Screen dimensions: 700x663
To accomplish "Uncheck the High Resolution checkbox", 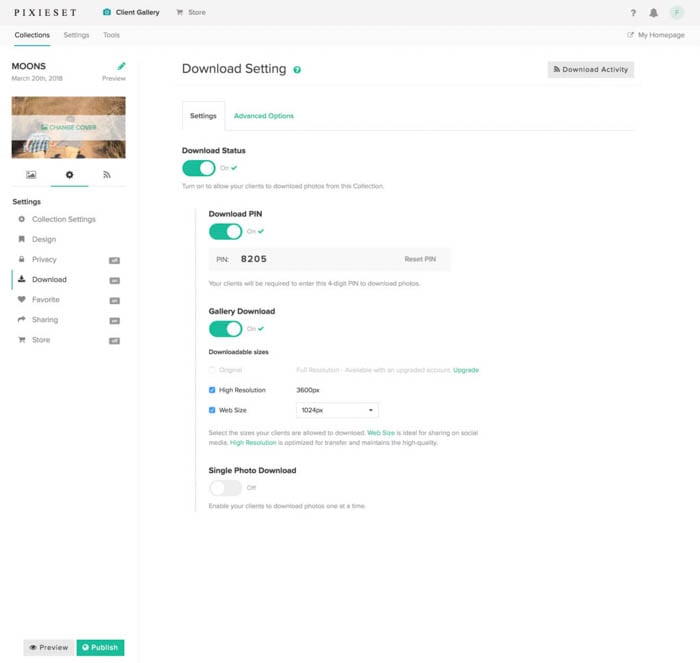I will (x=212, y=390).
